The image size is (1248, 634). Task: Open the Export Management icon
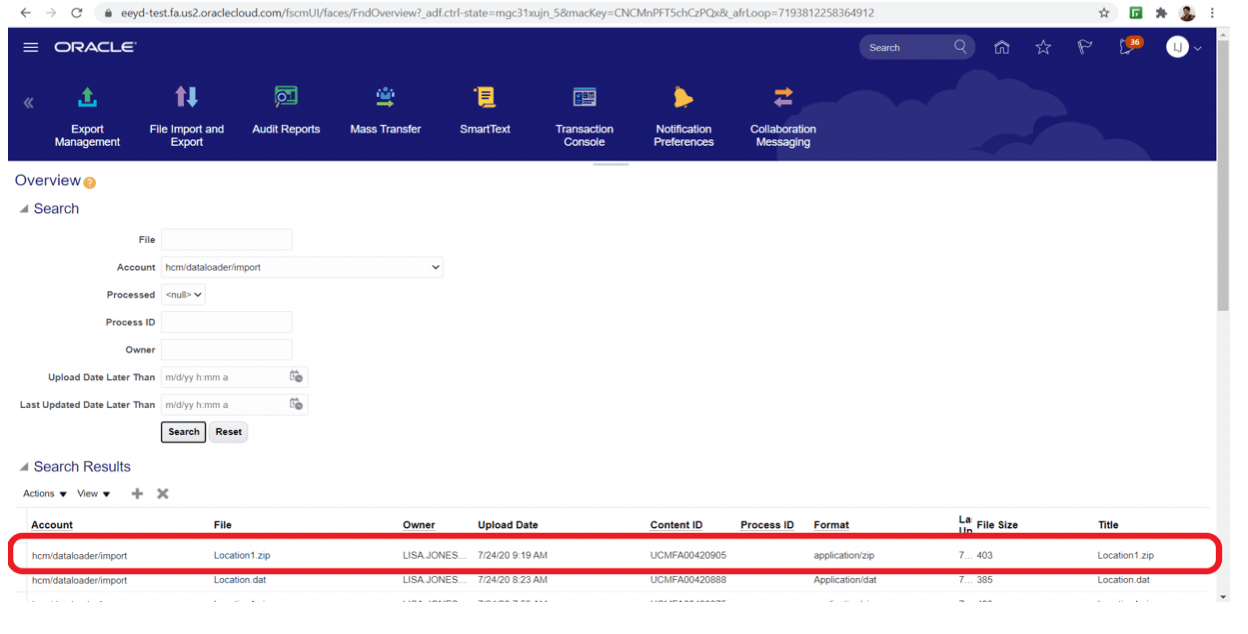click(x=87, y=98)
